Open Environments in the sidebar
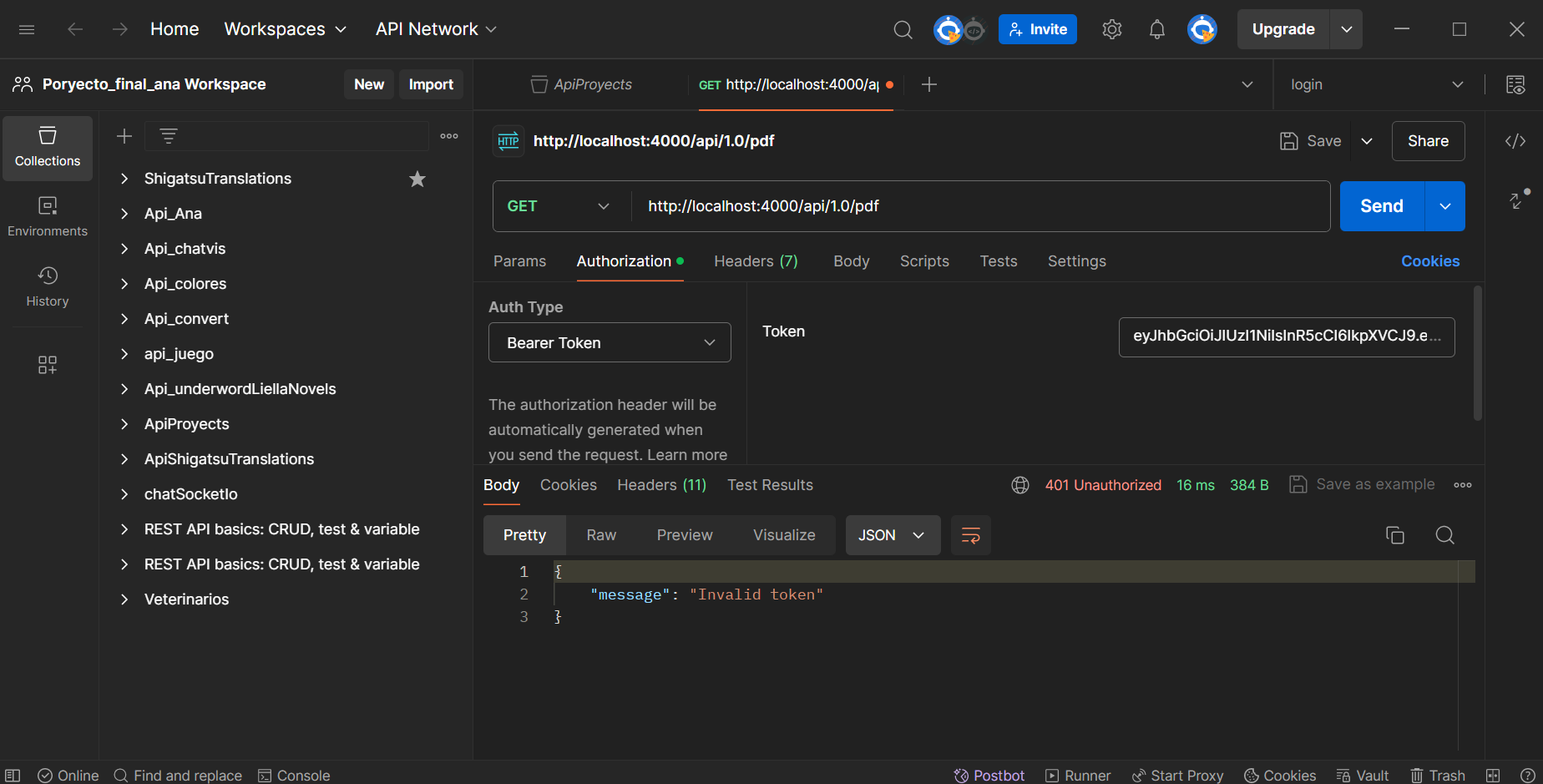 pyautogui.click(x=48, y=217)
